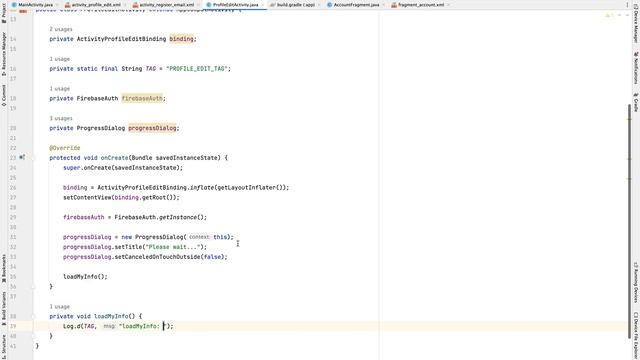Switch to the AccountFragment.java tab

coord(356,5)
